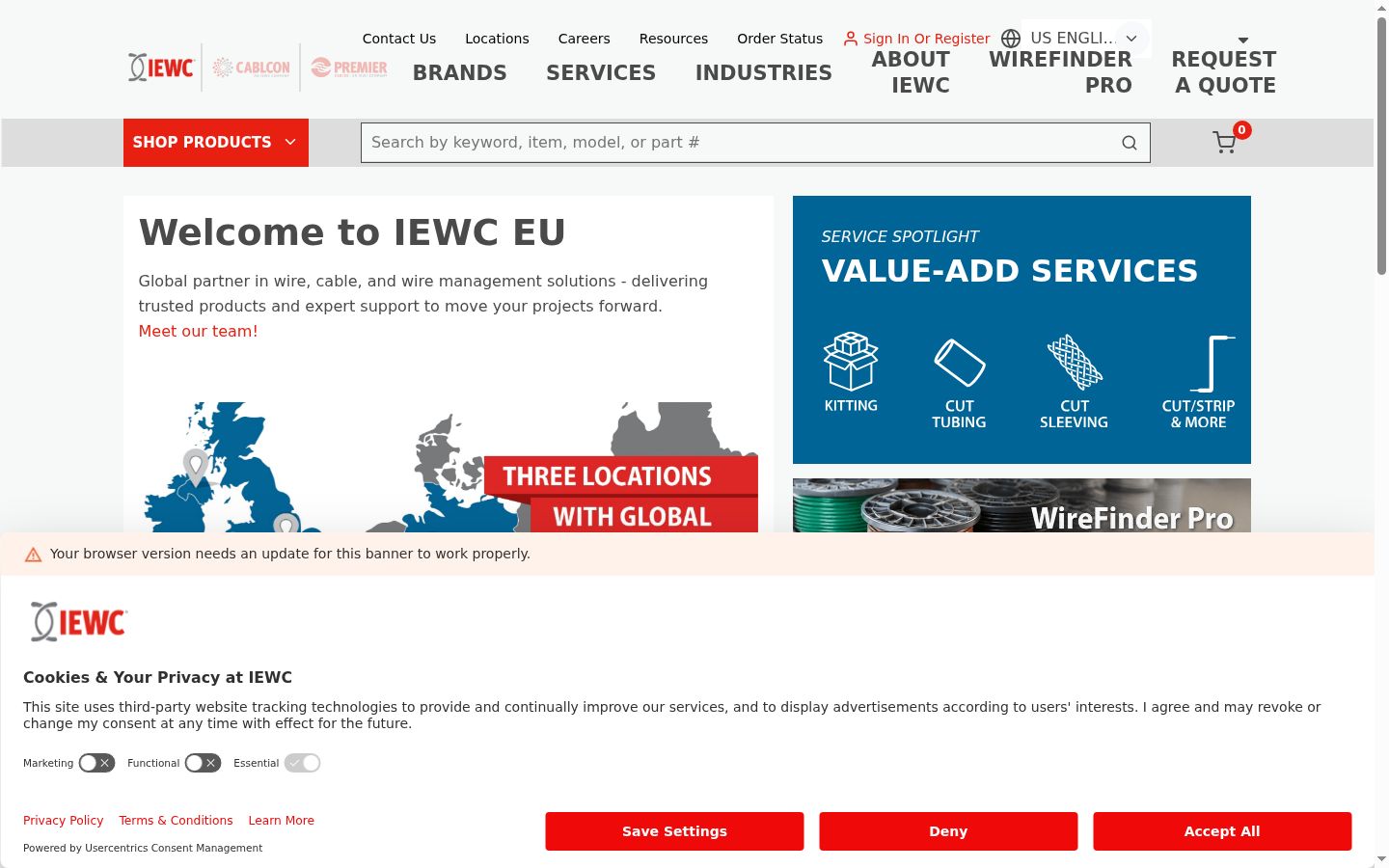Accept all cookies

(x=1222, y=831)
